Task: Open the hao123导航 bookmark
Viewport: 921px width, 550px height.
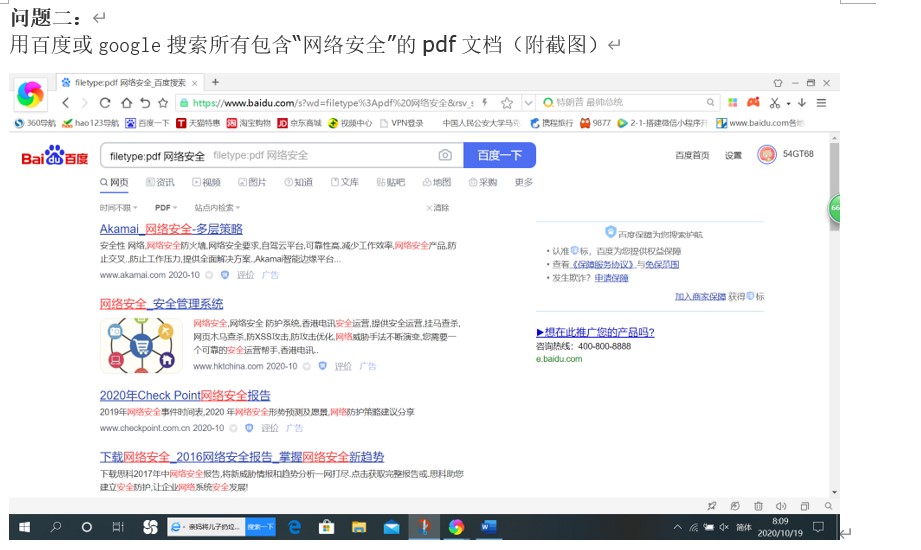Action: (x=90, y=123)
